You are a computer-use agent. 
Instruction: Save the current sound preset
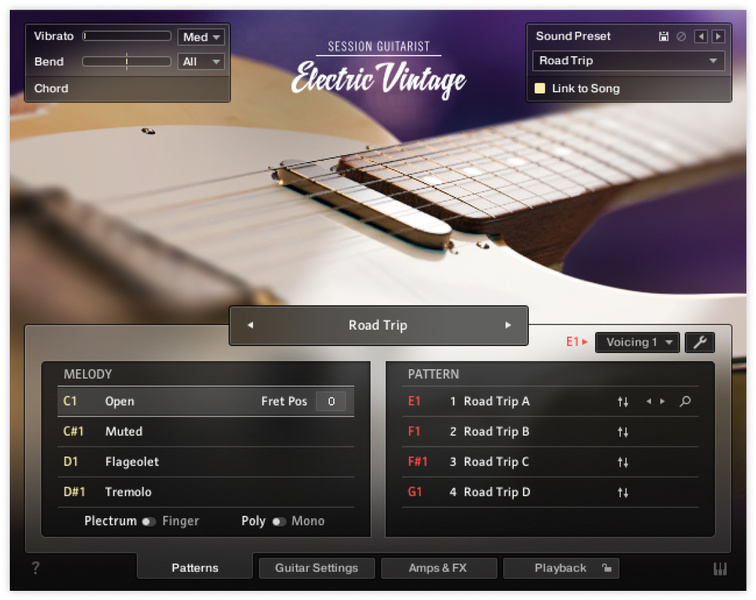coord(663,36)
